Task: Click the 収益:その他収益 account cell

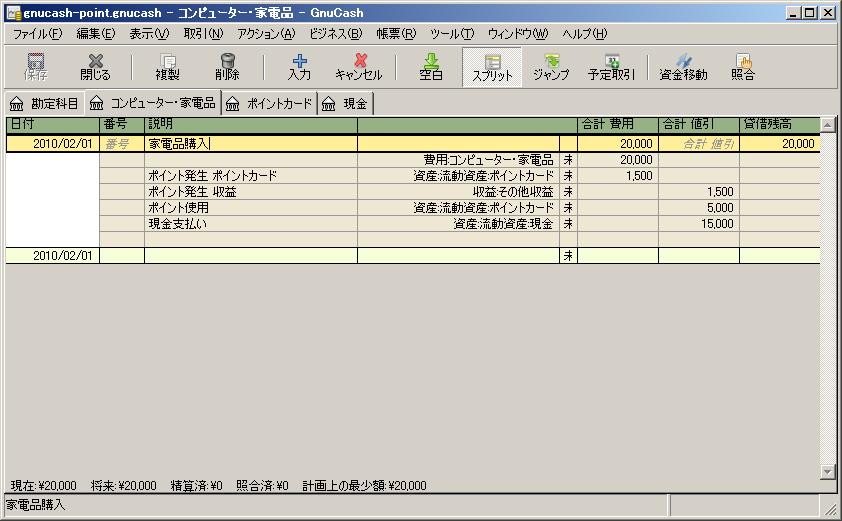Action: (459, 192)
